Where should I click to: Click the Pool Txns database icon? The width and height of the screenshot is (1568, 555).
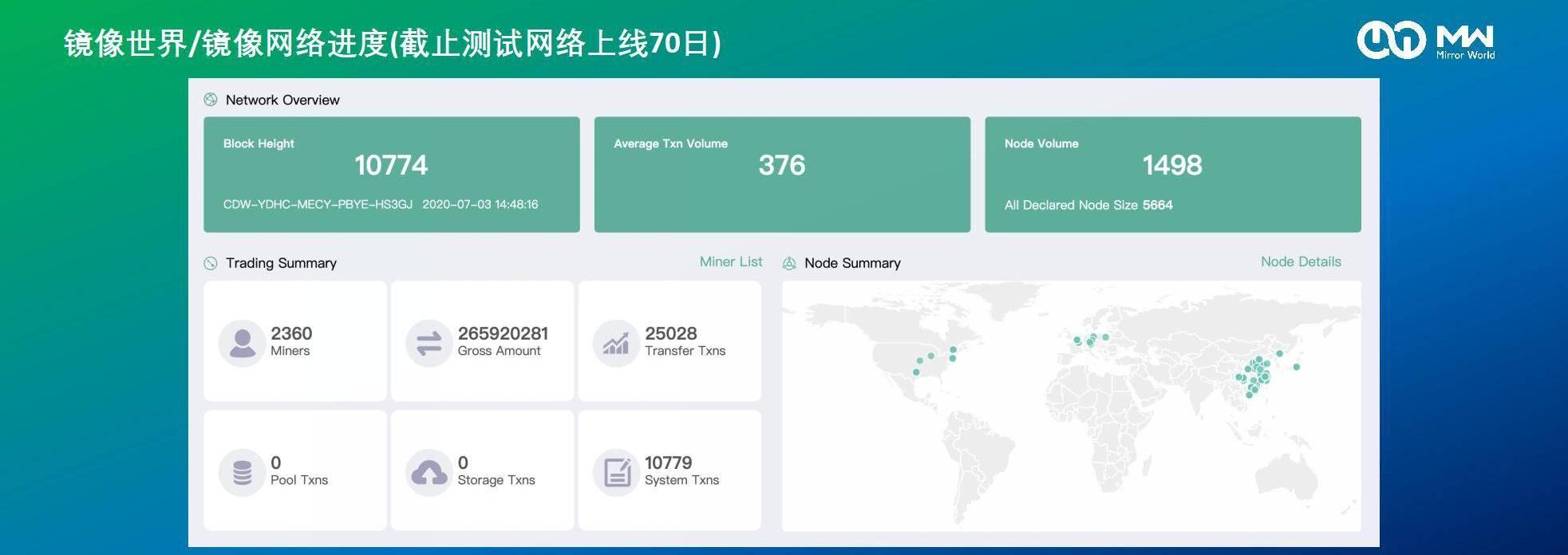[x=242, y=473]
